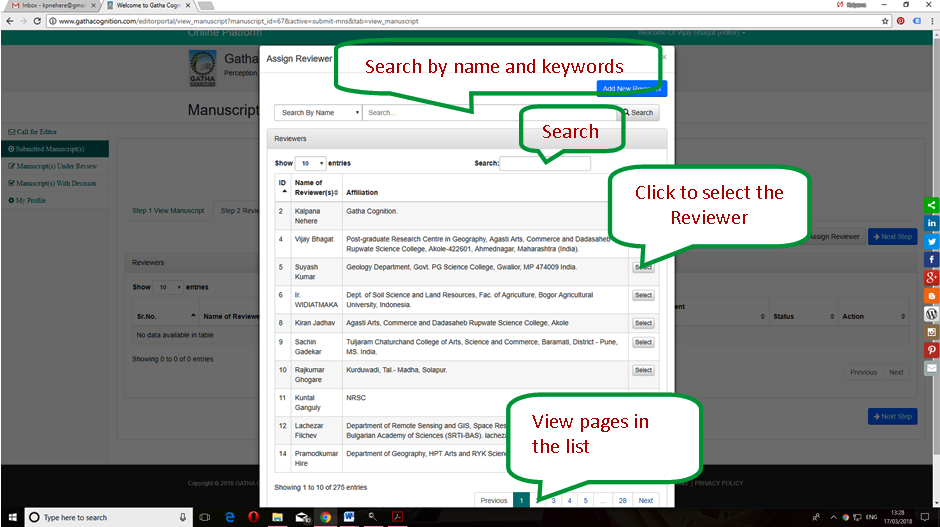Click the LinkedIn share icon
This screenshot has width=940, height=527.
[x=932, y=222]
